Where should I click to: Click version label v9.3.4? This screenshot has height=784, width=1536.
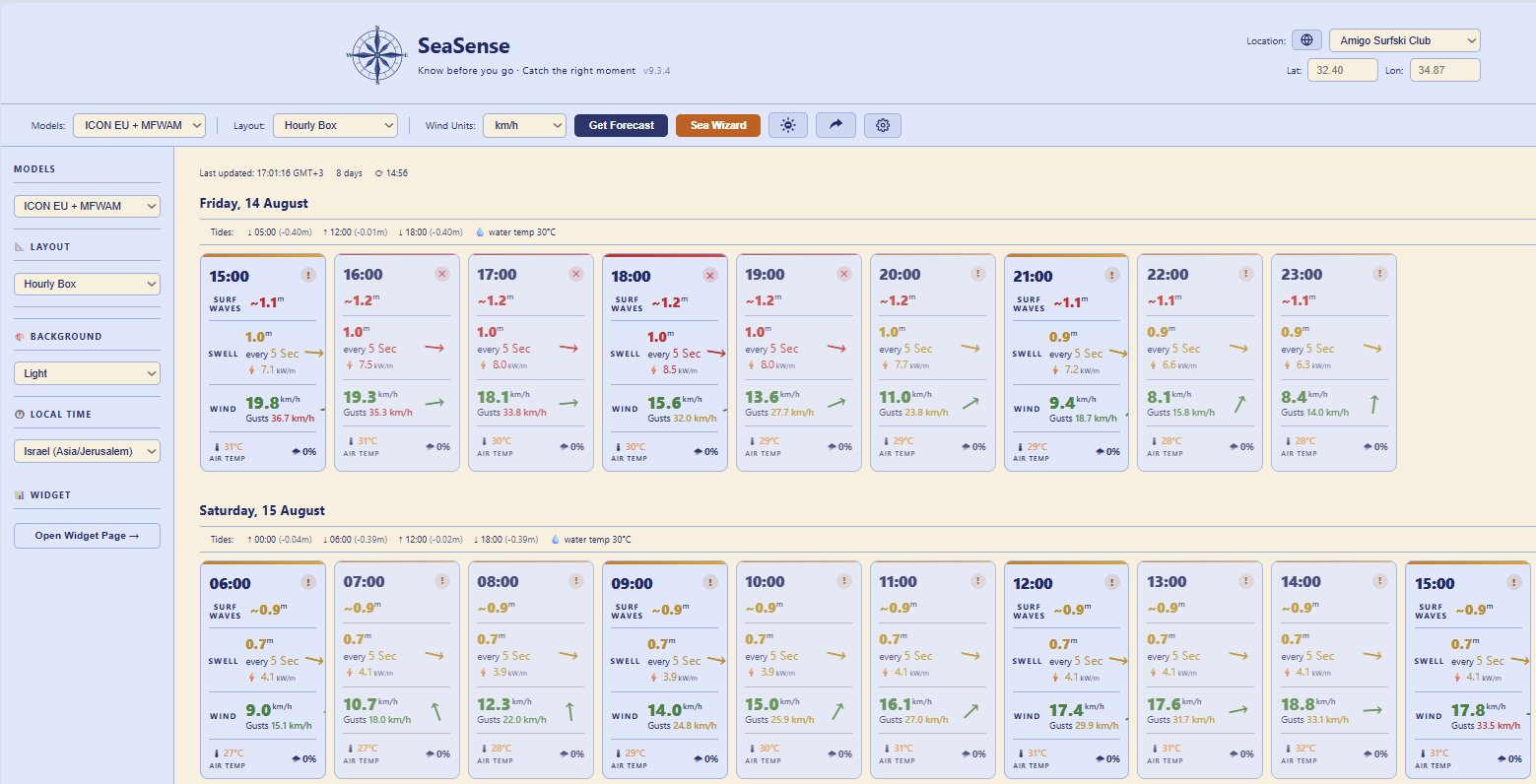pyautogui.click(x=657, y=71)
